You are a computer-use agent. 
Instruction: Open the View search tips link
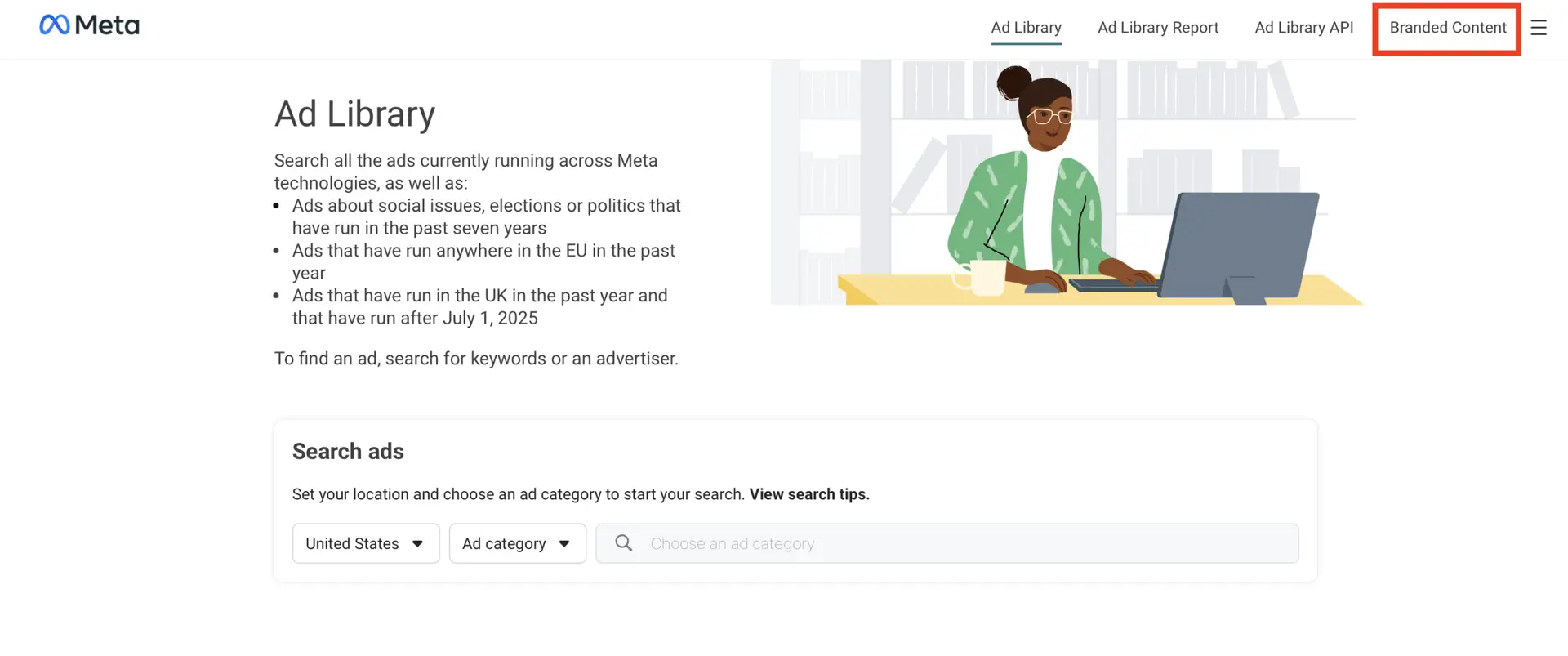[809, 494]
